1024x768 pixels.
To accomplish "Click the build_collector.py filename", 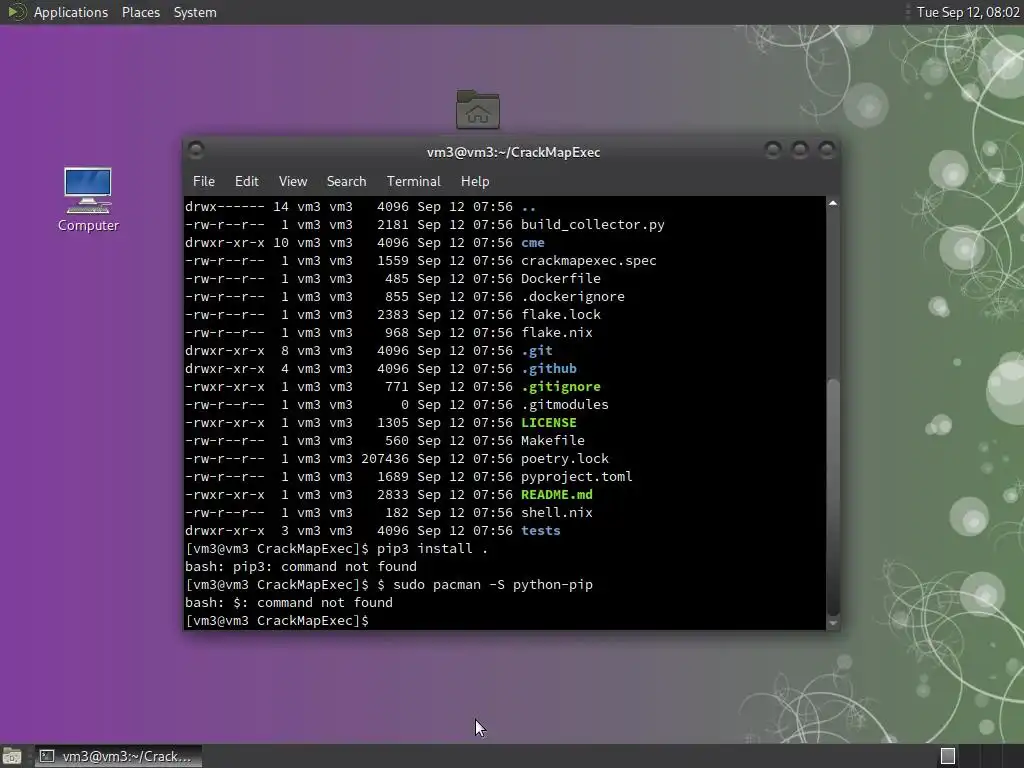I will [592, 225].
